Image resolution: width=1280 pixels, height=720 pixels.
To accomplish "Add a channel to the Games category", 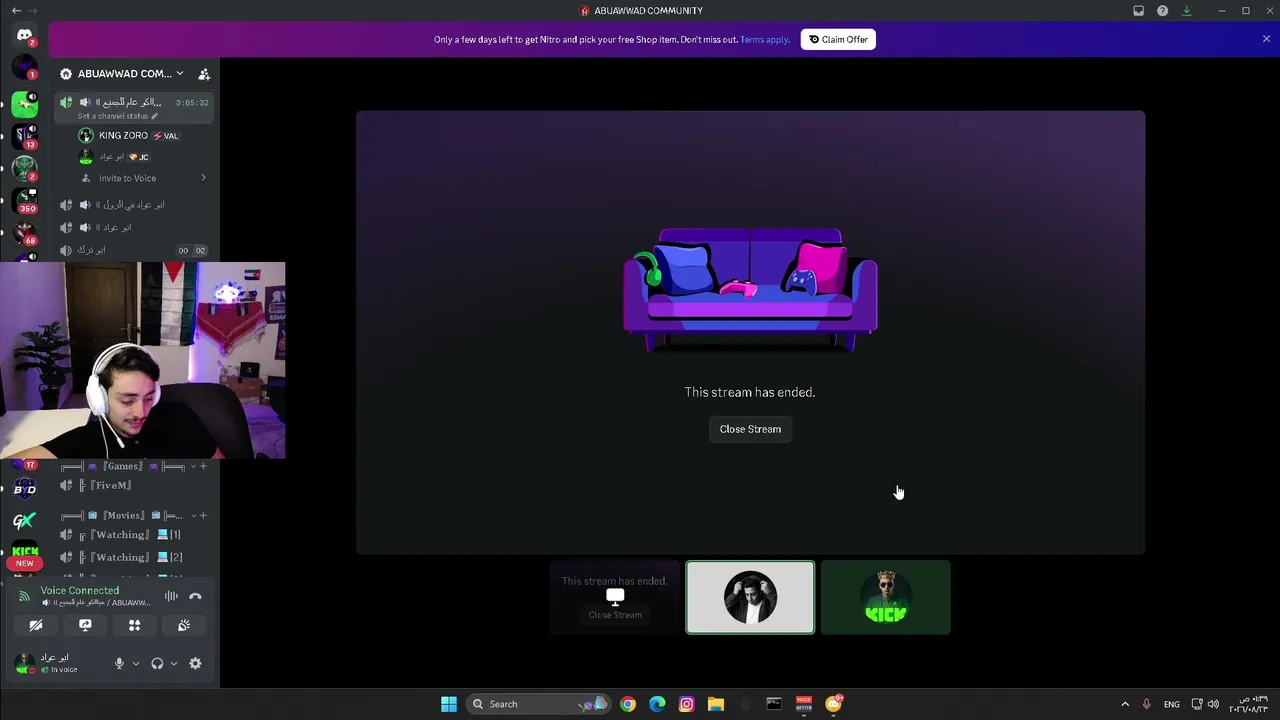I will pos(203,466).
